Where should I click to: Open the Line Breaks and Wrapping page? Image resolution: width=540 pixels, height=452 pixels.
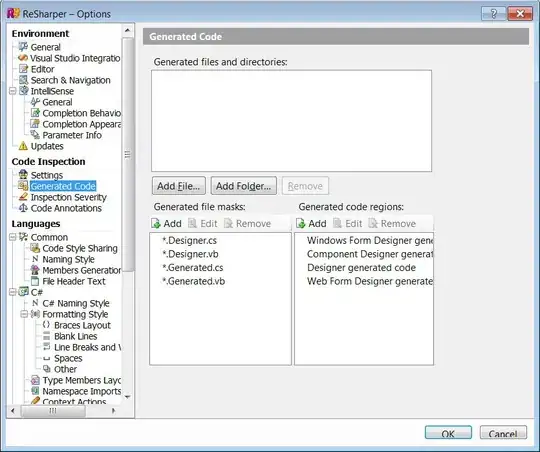[x=87, y=347]
